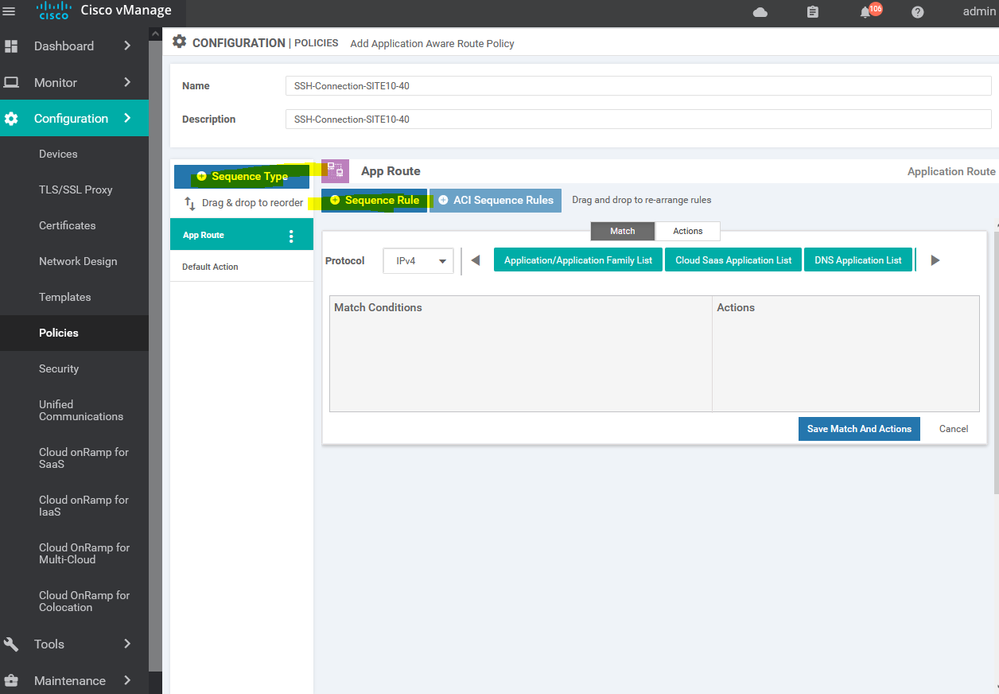Click ACI Sequence Rules button
The width and height of the screenshot is (999, 694).
click(496, 200)
